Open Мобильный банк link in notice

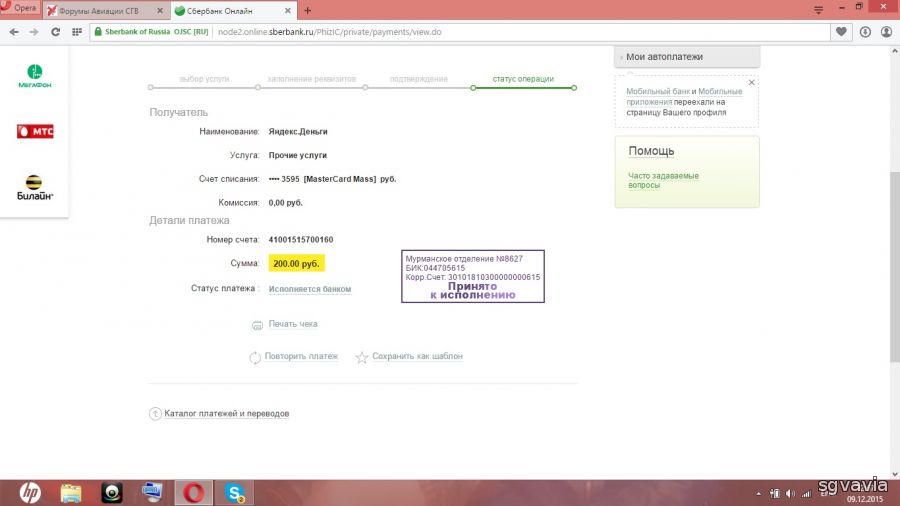[658, 91]
